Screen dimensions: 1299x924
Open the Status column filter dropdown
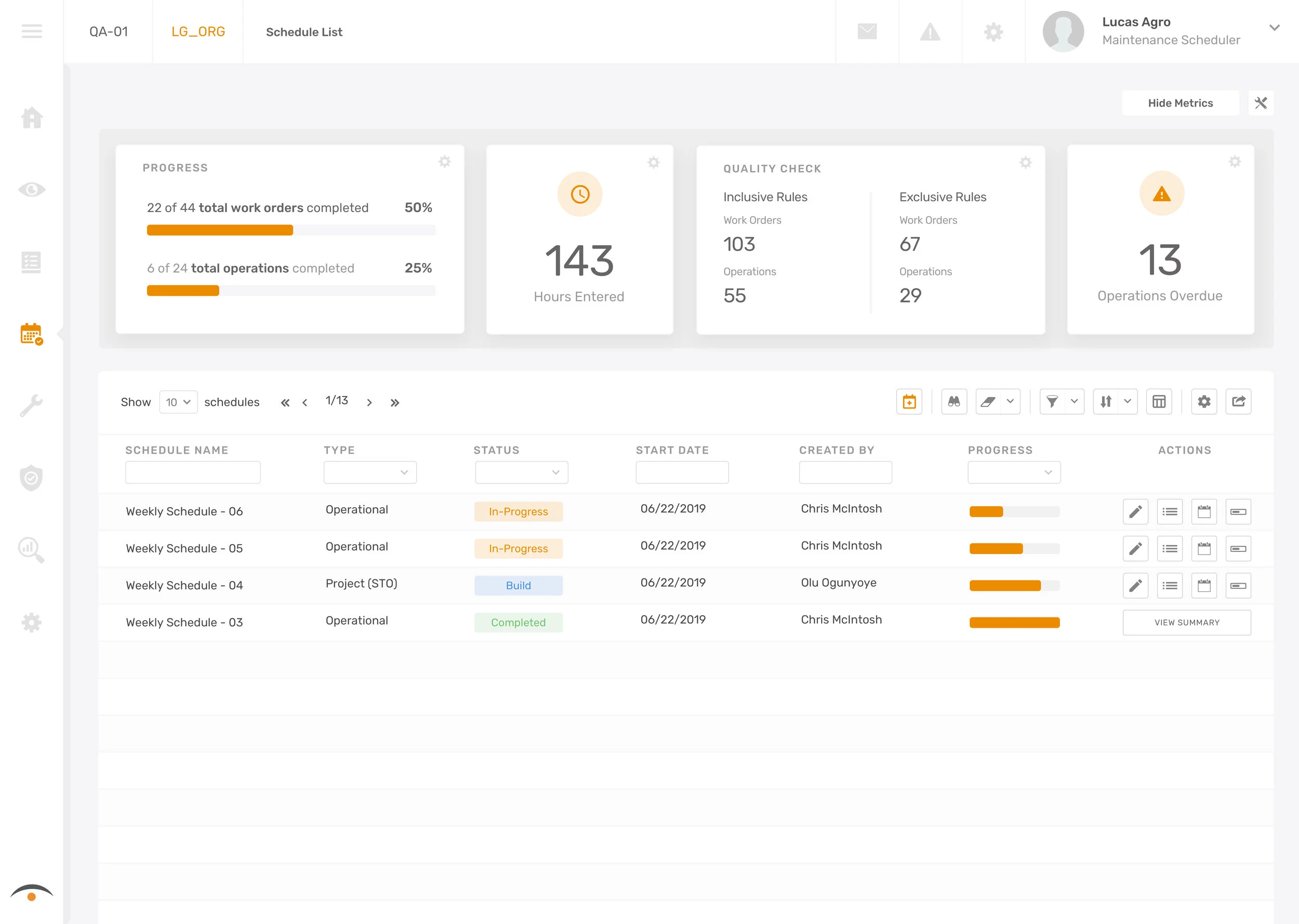click(521, 472)
